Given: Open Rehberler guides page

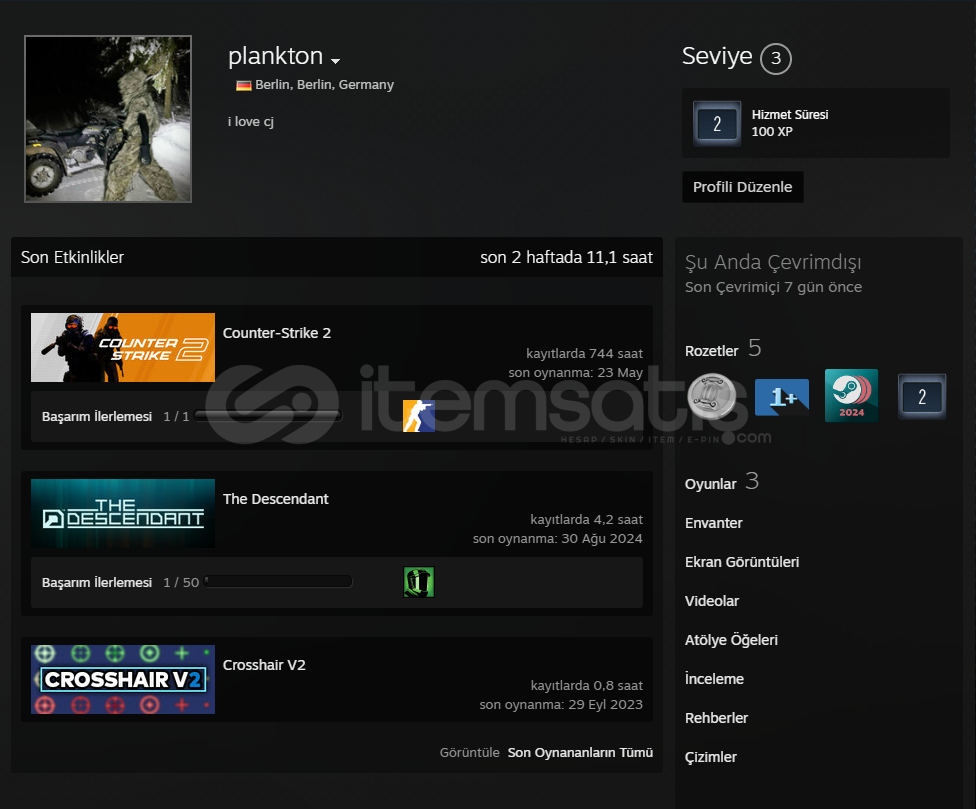Looking at the screenshot, I should [716, 718].
